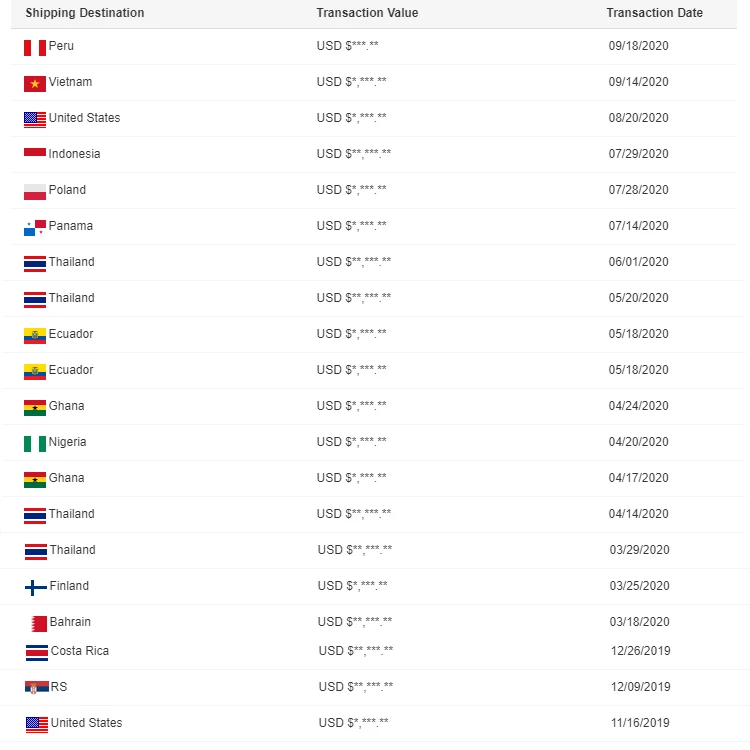Click the 11/16/2019 transaction date
Image resolution: width=750 pixels, height=750 pixels.
coord(640,723)
